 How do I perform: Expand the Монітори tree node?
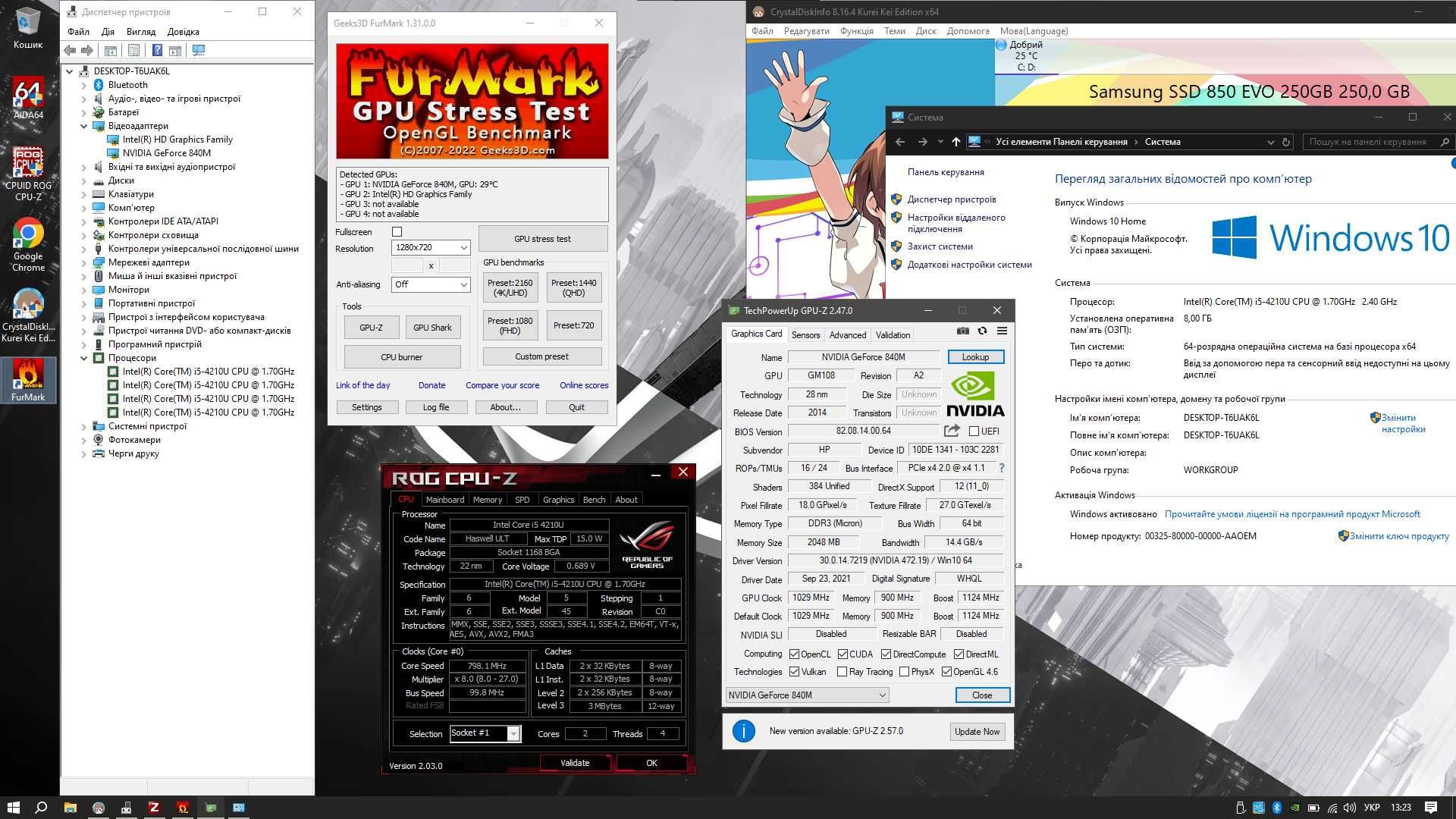pos(83,290)
